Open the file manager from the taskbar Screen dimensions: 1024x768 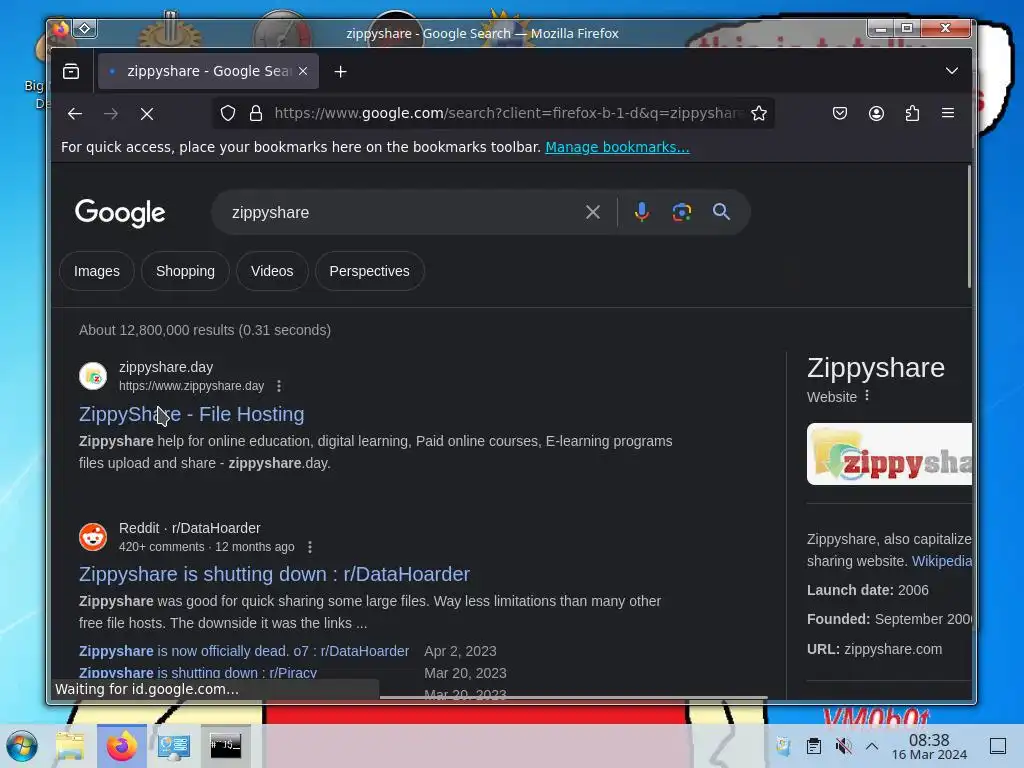coord(70,746)
